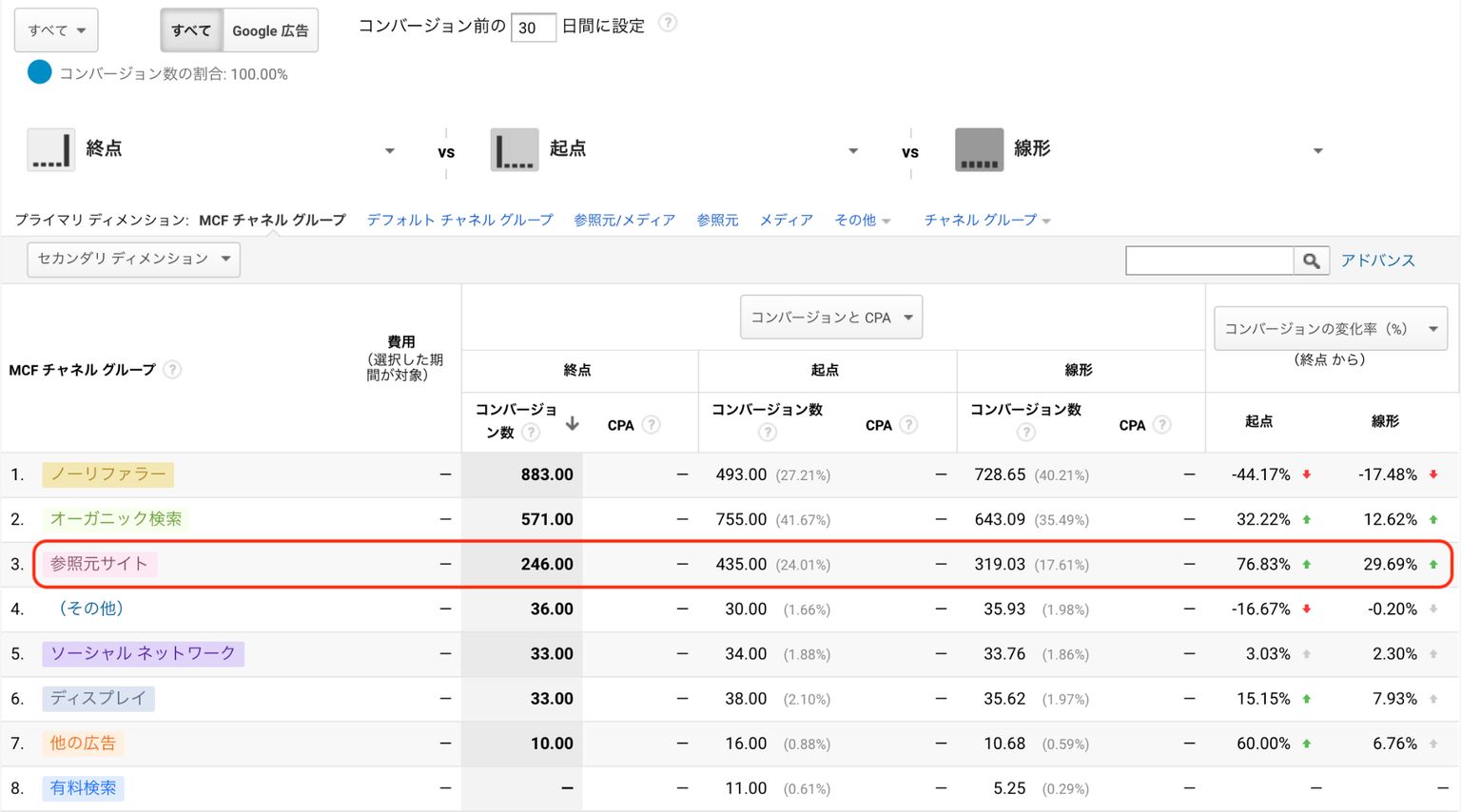This screenshot has width=1461, height=812.
Task: Open help for 終点 コンバージョン数 column
Action: point(531,433)
